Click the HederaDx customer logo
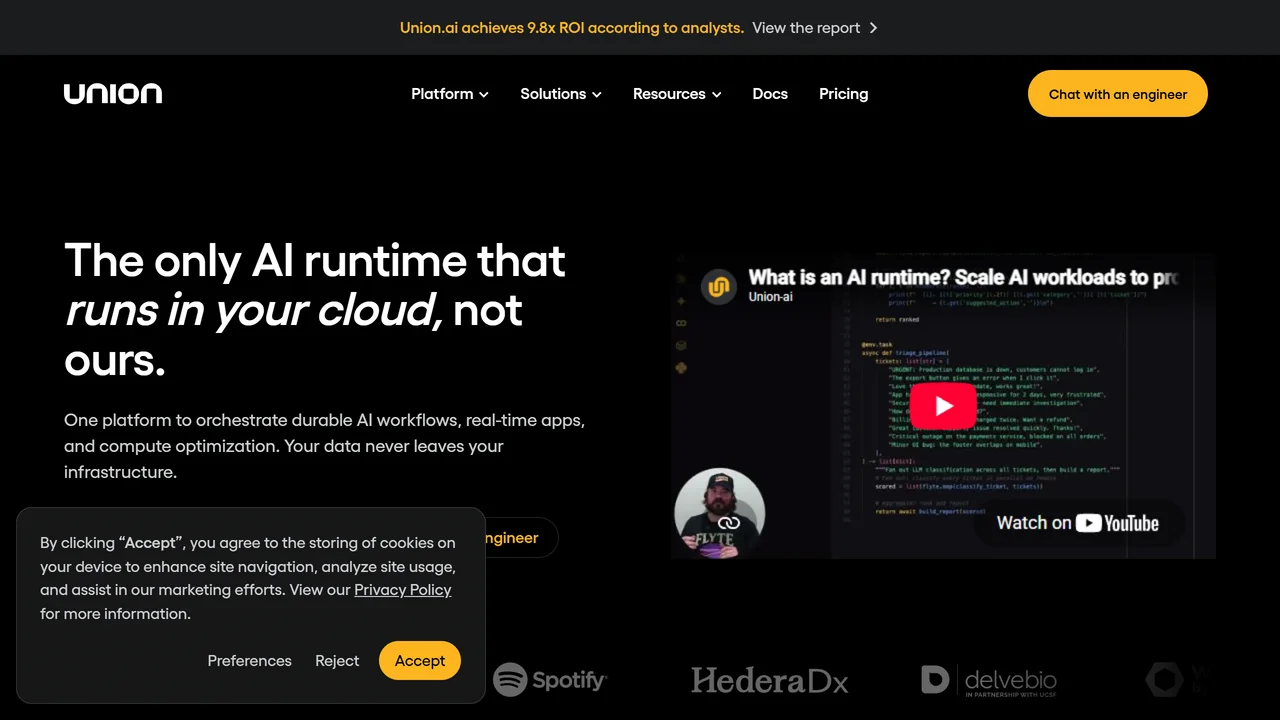The height and width of the screenshot is (720, 1280). tap(769, 681)
